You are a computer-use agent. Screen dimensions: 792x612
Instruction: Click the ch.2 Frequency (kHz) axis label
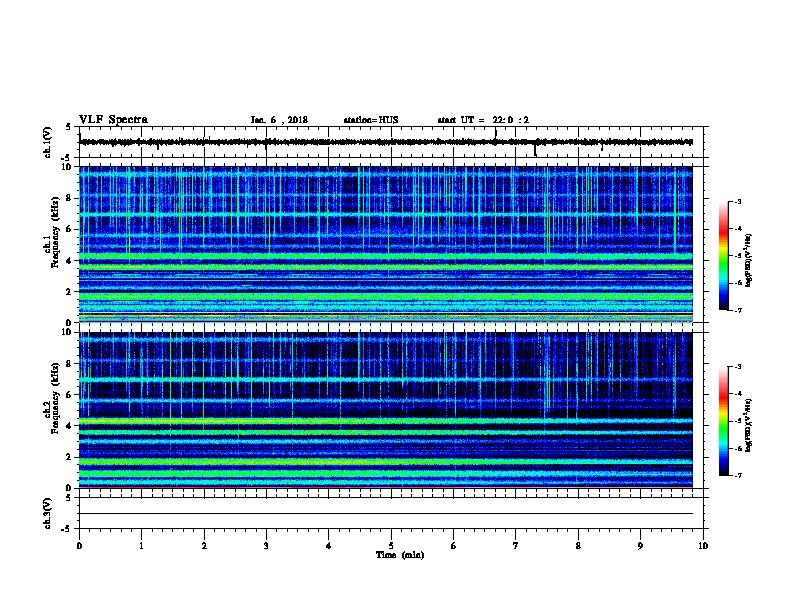pos(52,399)
